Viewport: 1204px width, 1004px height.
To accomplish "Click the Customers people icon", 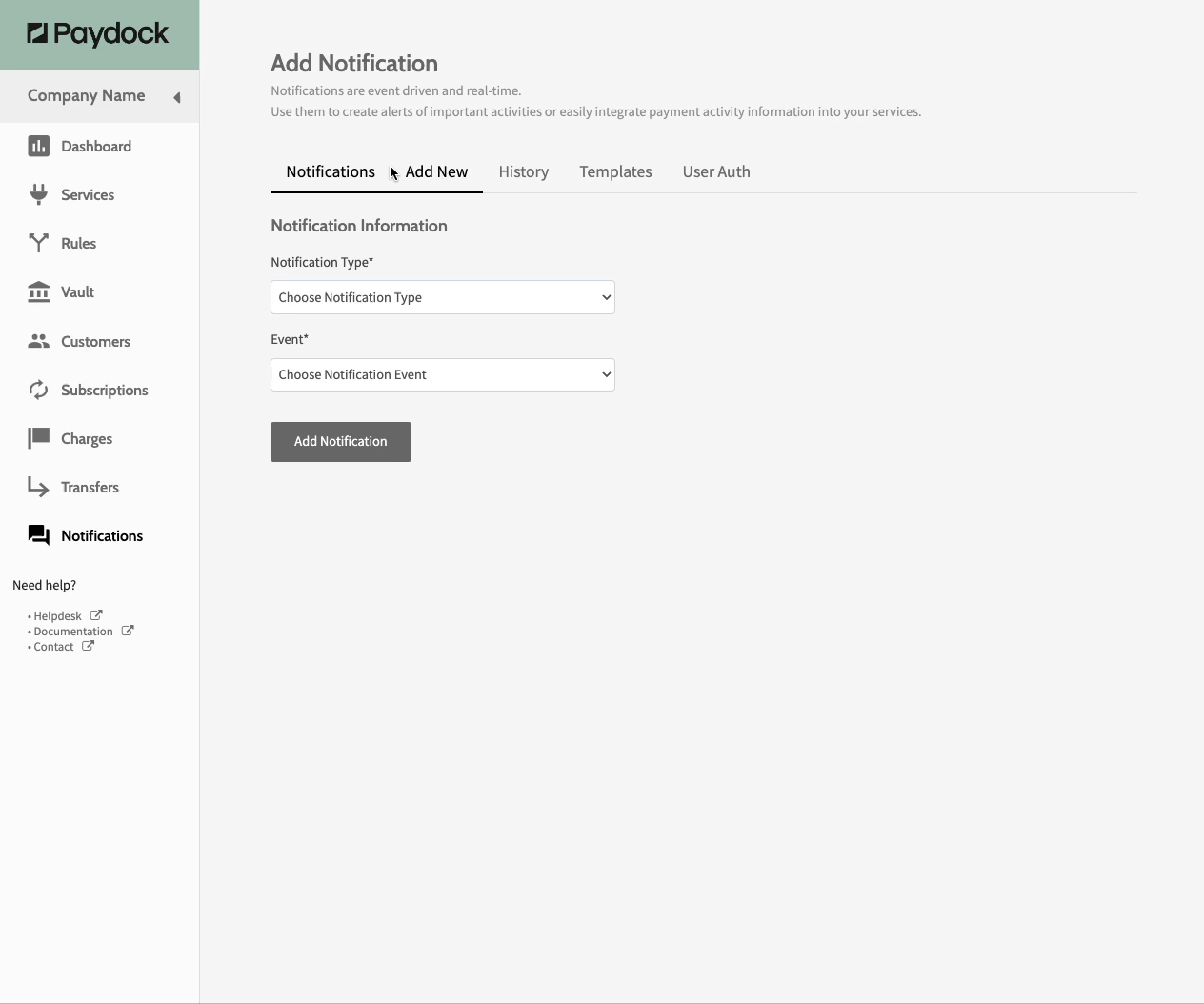I will click(38, 341).
